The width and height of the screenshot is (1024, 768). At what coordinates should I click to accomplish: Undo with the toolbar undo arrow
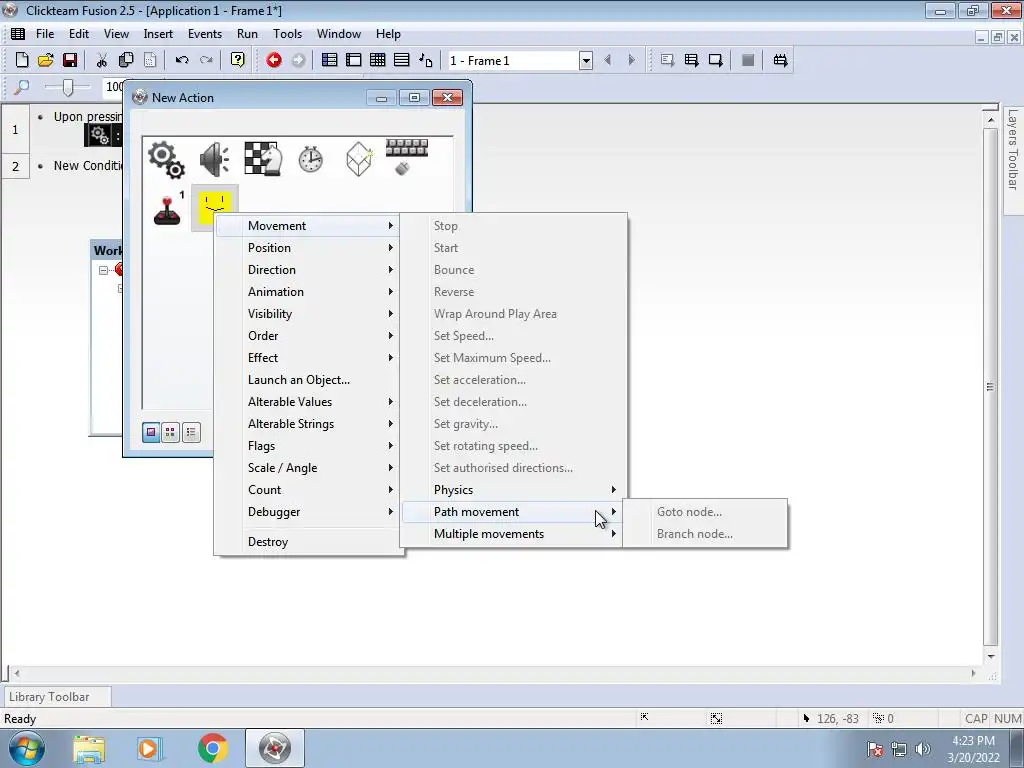click(182, 60)
